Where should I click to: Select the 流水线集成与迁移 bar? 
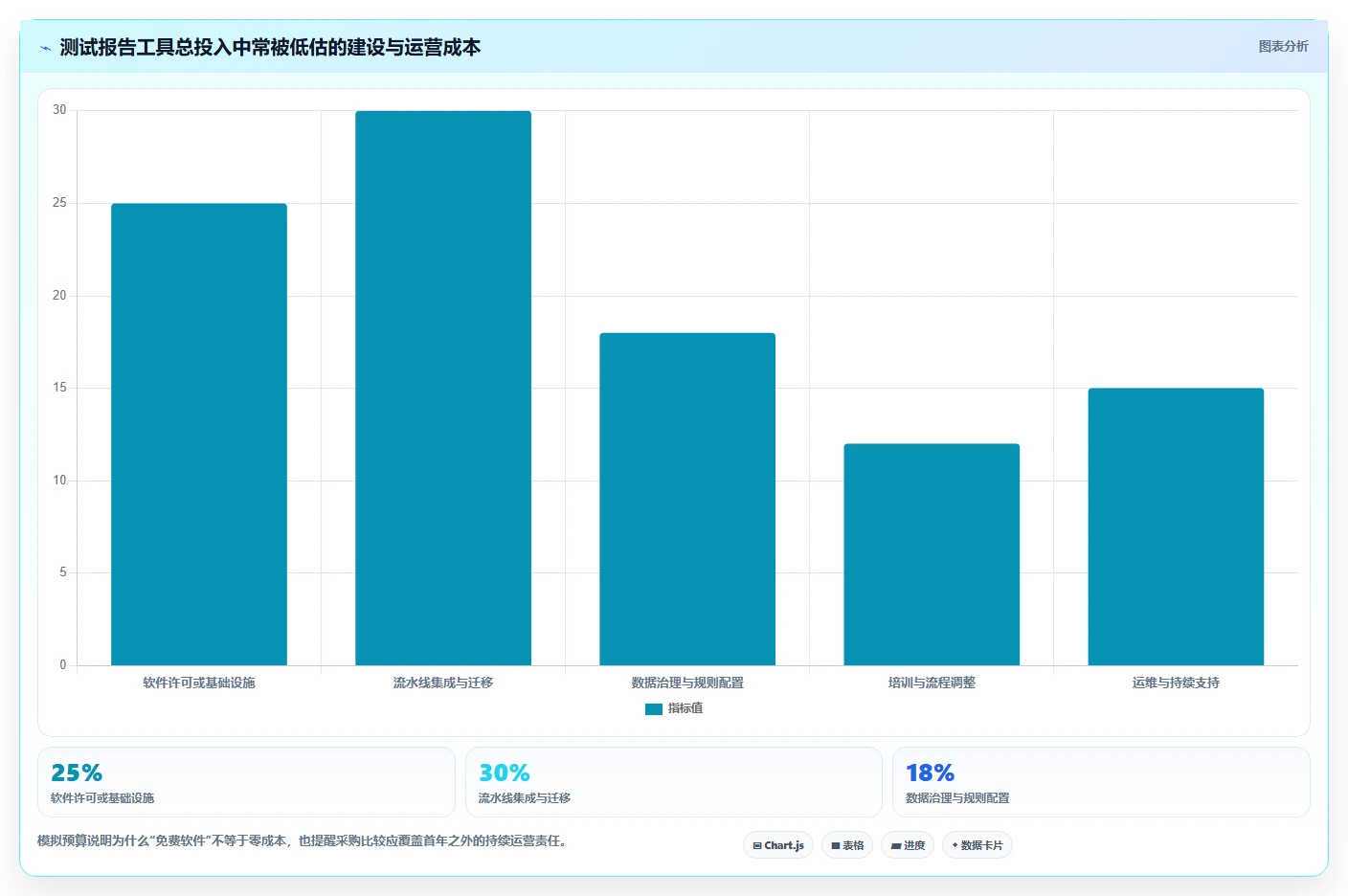pos(443,388)
